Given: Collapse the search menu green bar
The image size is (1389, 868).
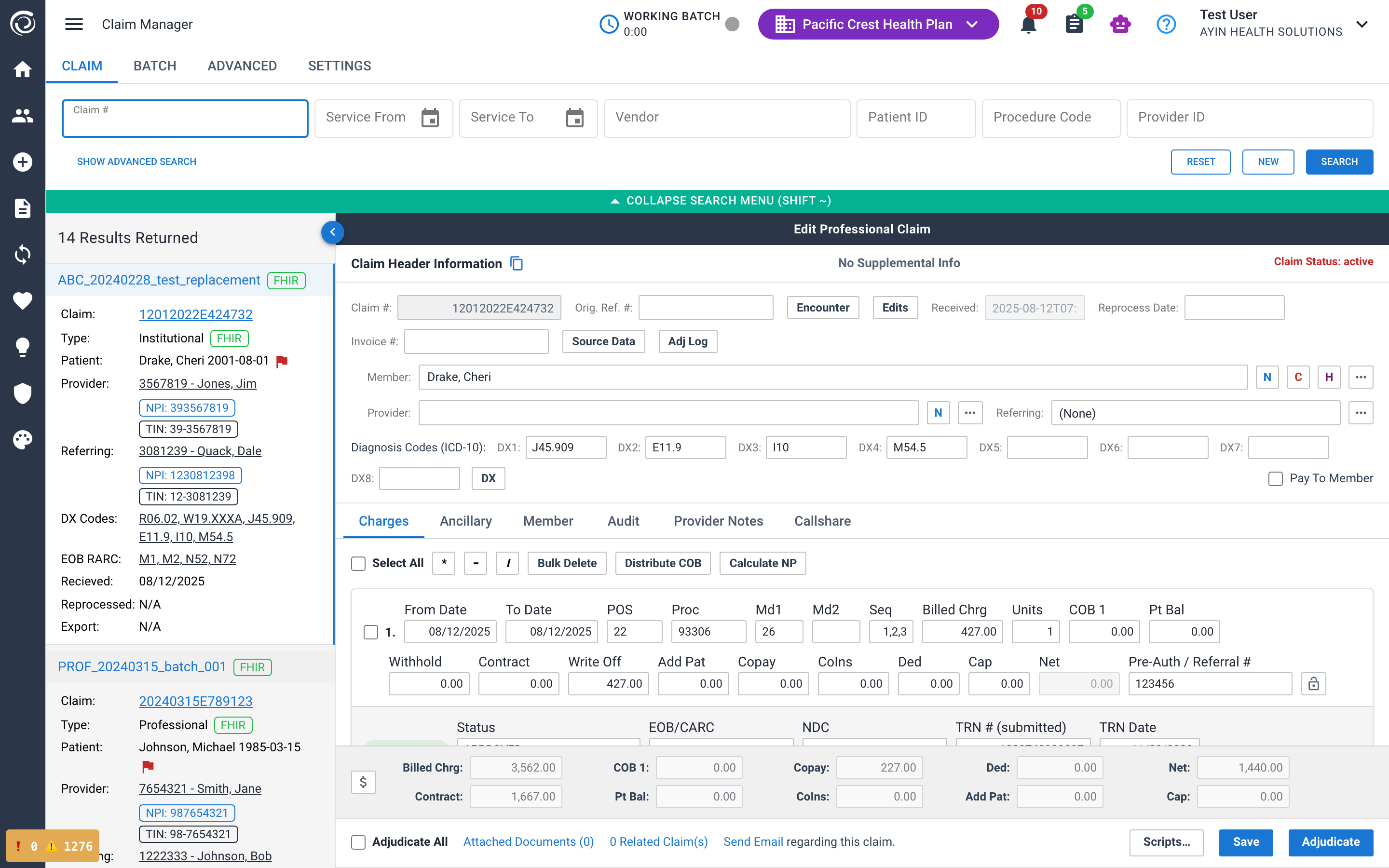Looking at the screenshot, I should click(718, 201).
